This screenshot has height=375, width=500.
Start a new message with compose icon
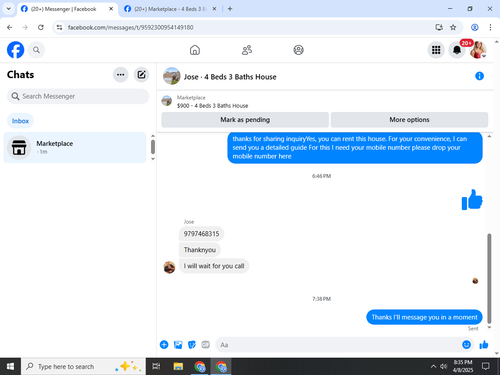[141, 75]
